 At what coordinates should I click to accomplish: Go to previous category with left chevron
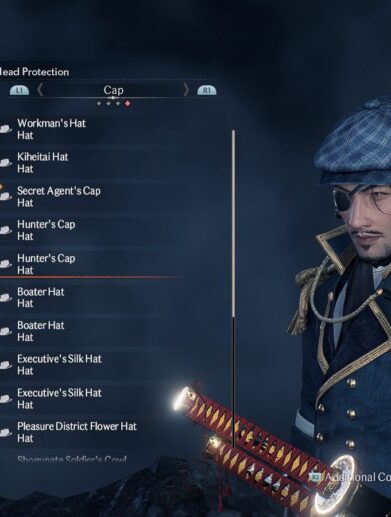point(40,90)
